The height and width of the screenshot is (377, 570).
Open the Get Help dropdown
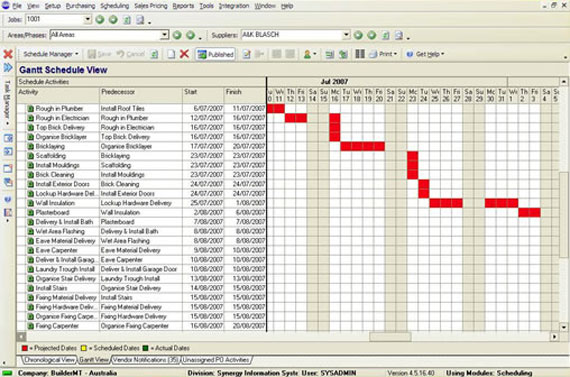[x=425, y=54]
